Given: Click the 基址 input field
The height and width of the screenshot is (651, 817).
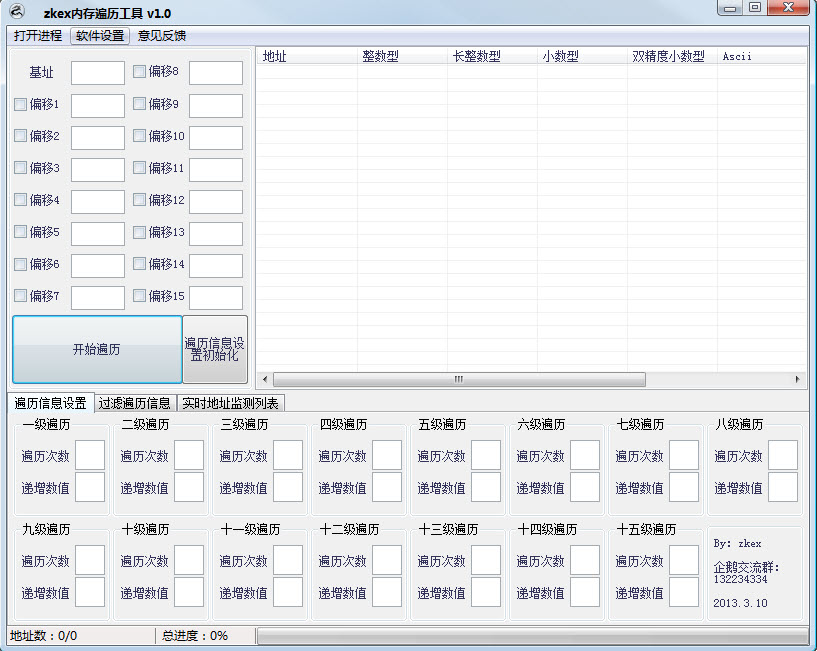Looking at the screenshot, I should pyautogui.click(x=97, y=73).
